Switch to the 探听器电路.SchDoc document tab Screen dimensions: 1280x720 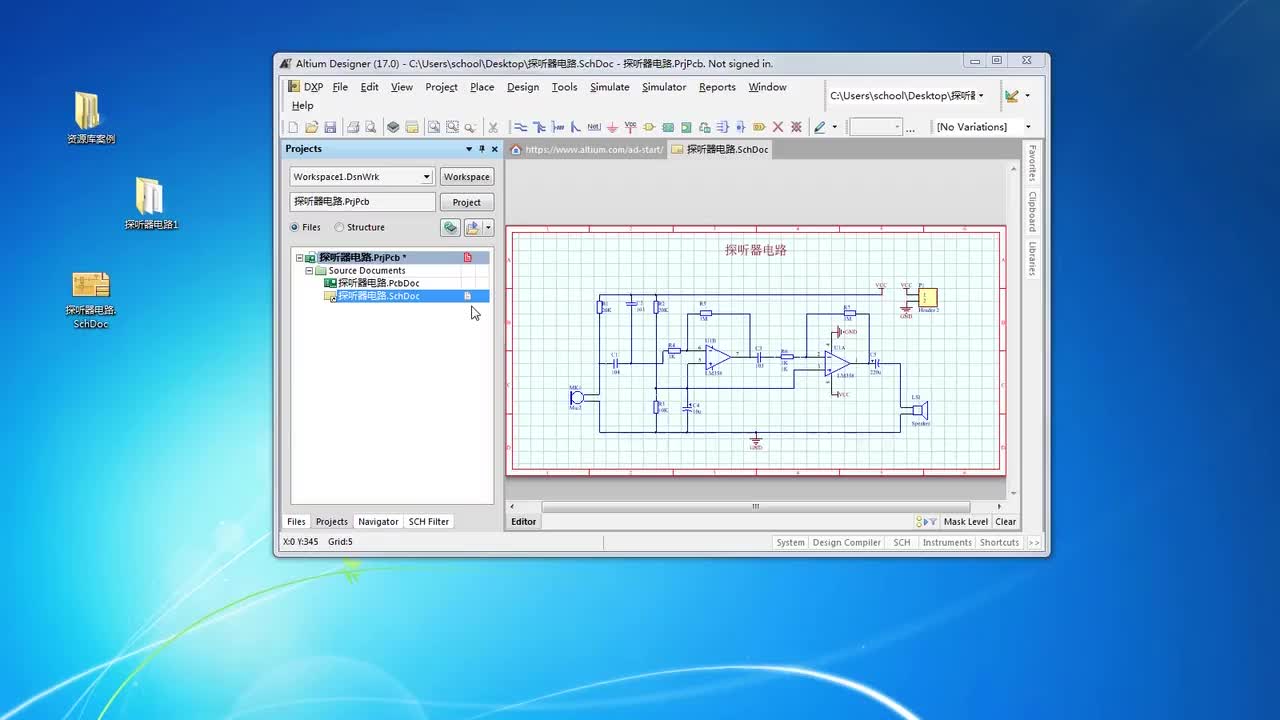pos(720,149)
